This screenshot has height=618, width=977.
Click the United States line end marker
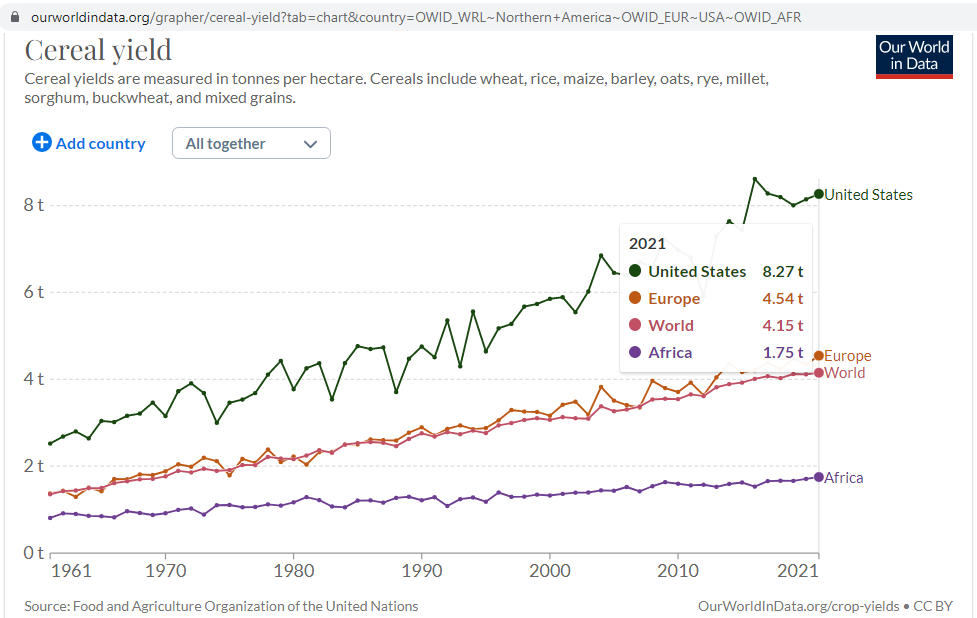point(819,194)
